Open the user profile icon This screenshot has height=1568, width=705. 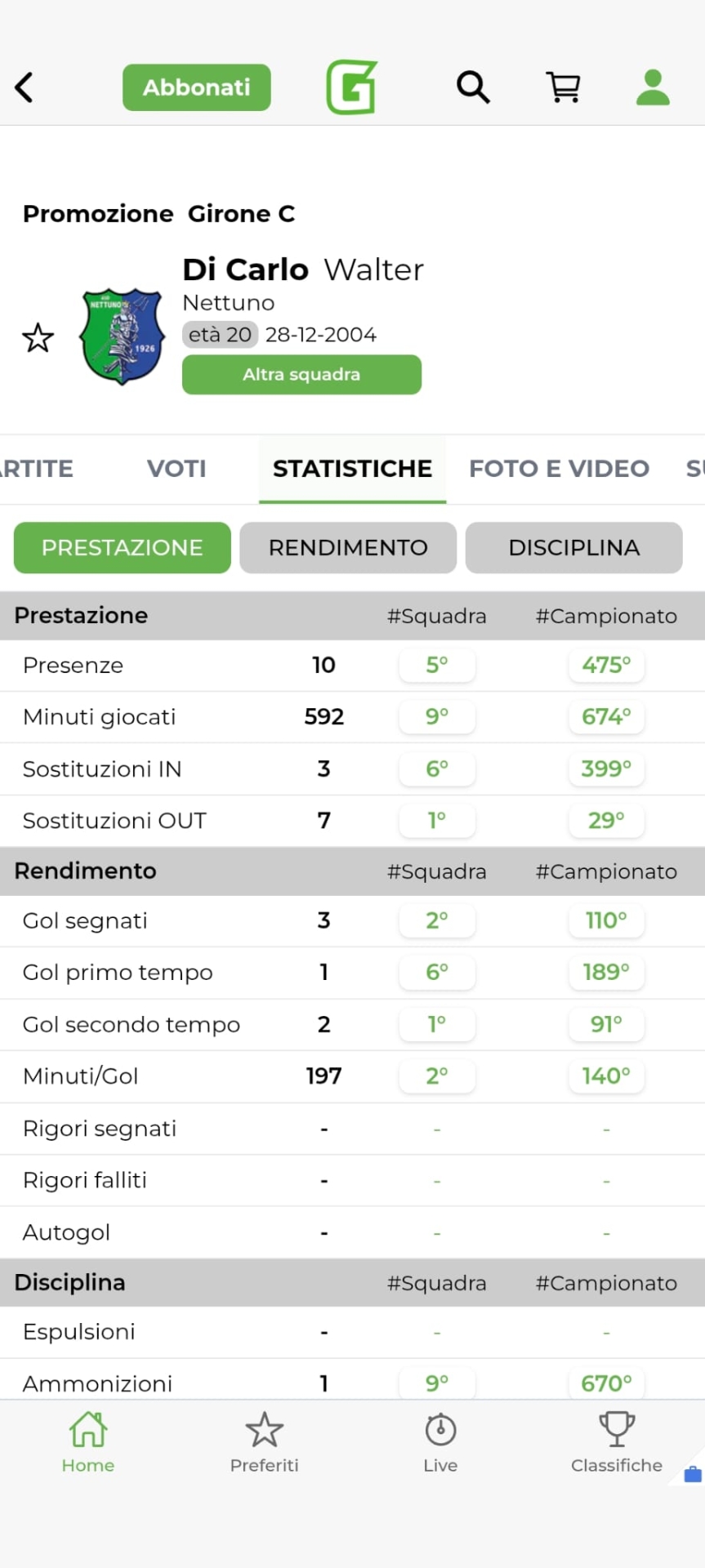(x=653, y=87)
